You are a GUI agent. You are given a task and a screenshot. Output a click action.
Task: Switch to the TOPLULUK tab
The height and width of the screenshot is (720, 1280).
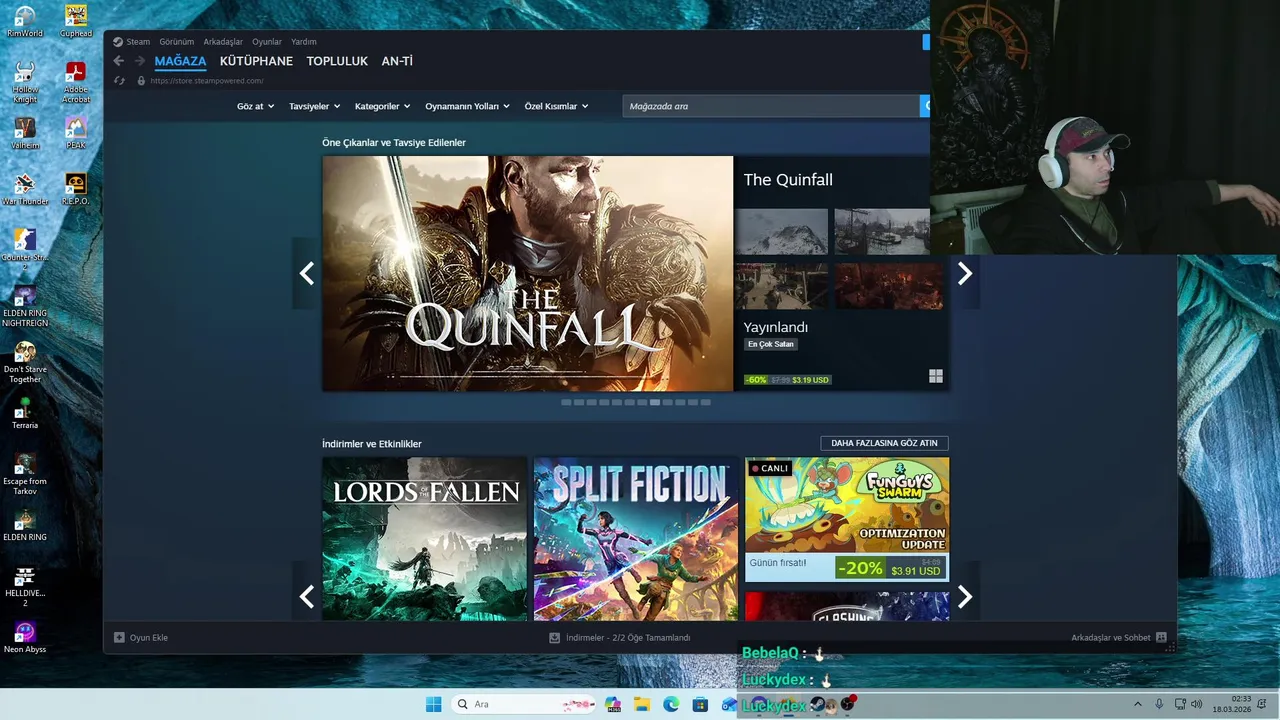click(337, 61)
